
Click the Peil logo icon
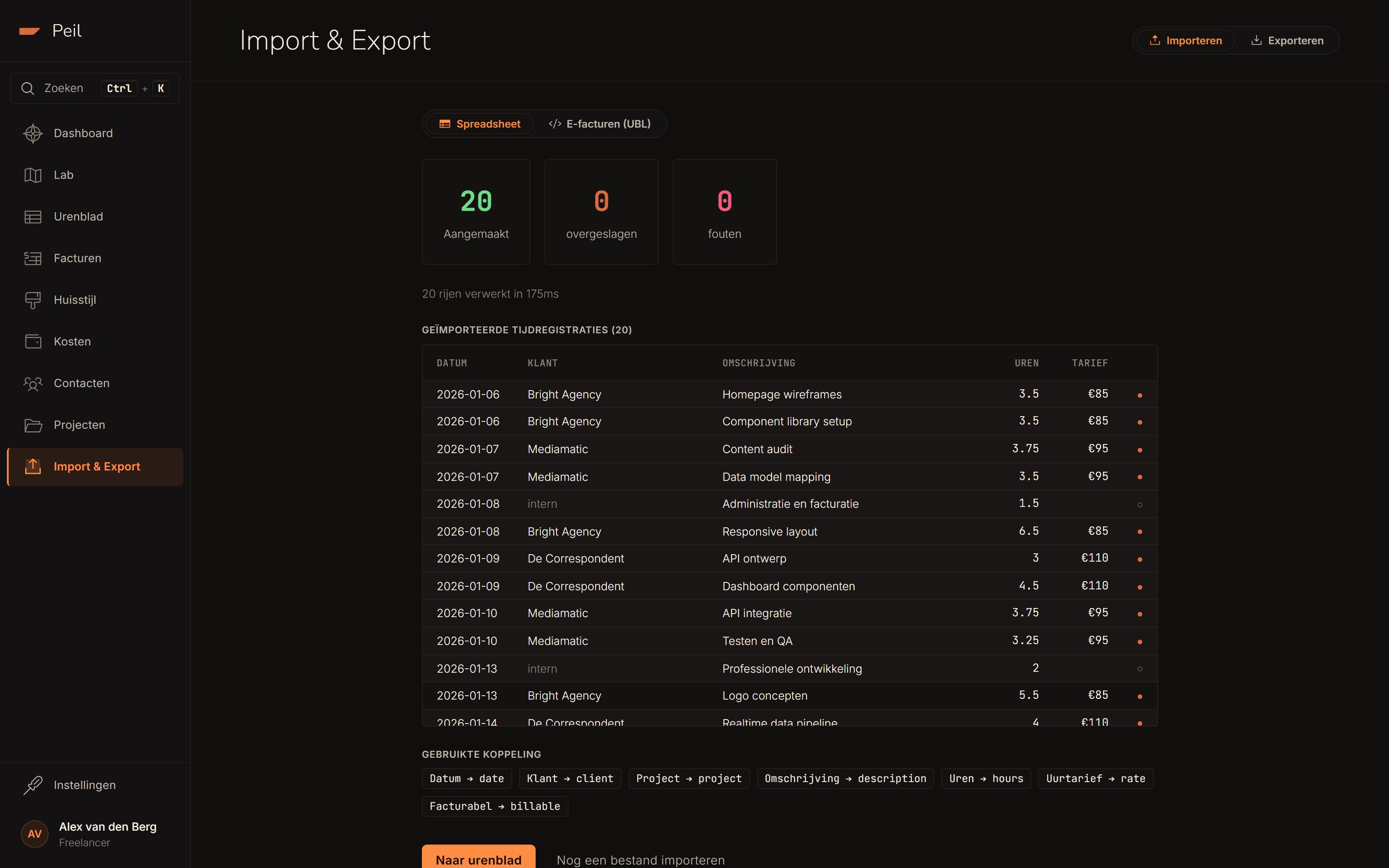[x=29, y=31]
